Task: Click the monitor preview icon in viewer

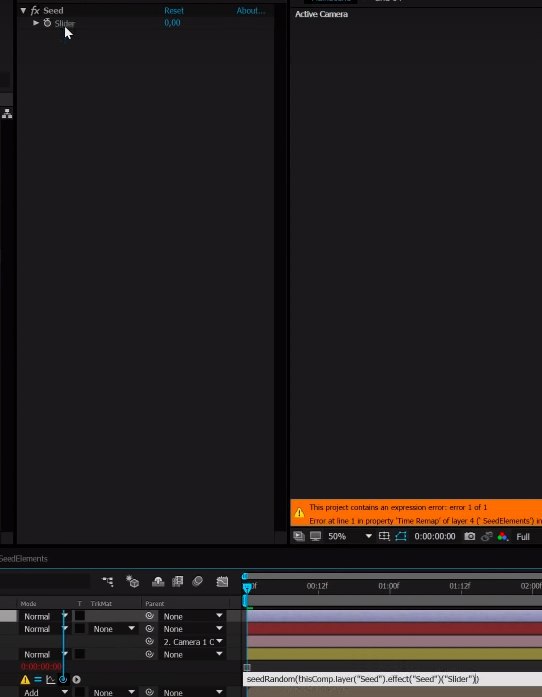Action: click(x=315, y=536)
